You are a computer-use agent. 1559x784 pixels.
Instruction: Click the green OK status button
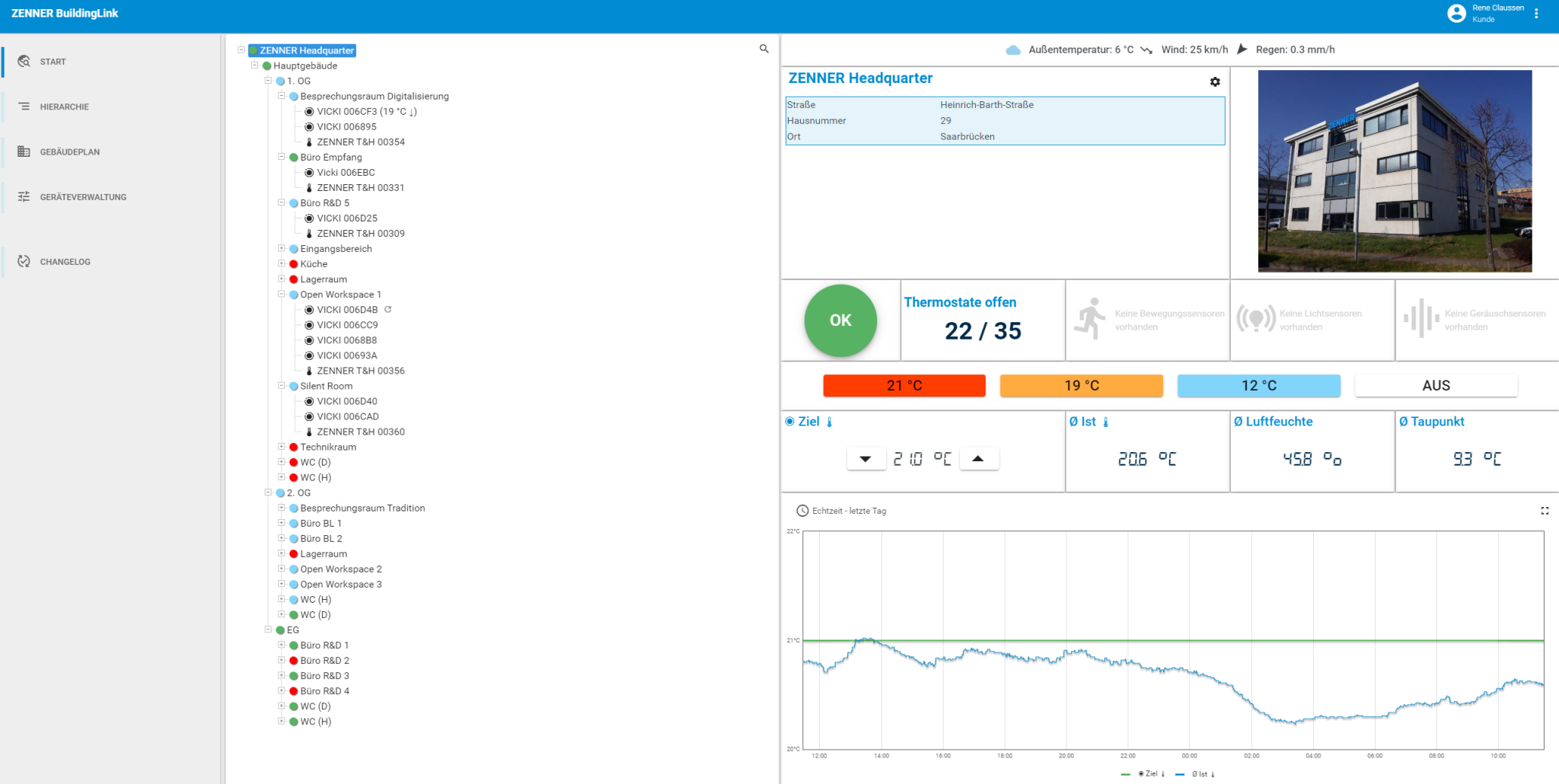[840, 320]
